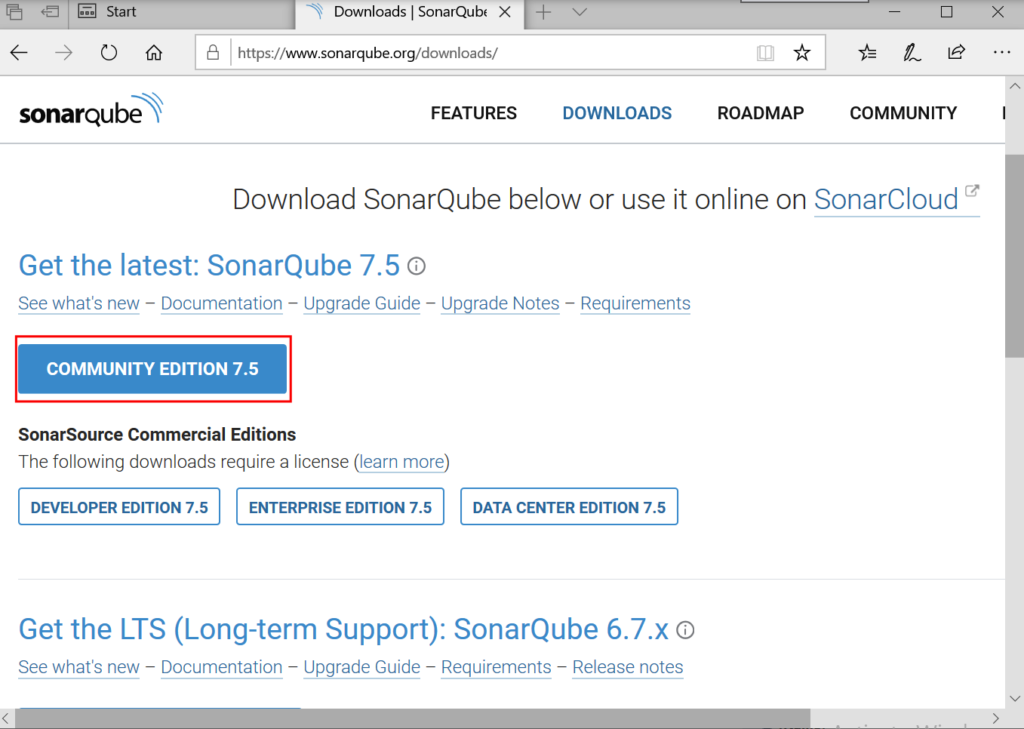Download Developer Edition 7.5
Image resolution: width=1024 pixels, height=729 pixels.
[x=120, y=507]
